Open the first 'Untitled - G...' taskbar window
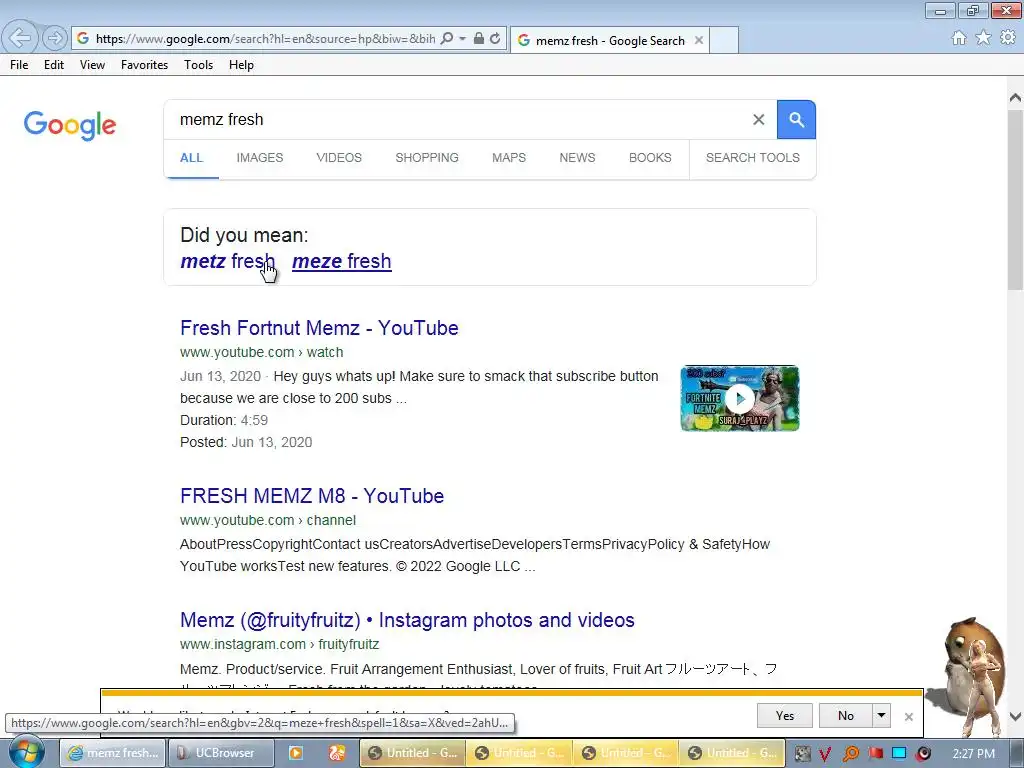 coord(413,753)
